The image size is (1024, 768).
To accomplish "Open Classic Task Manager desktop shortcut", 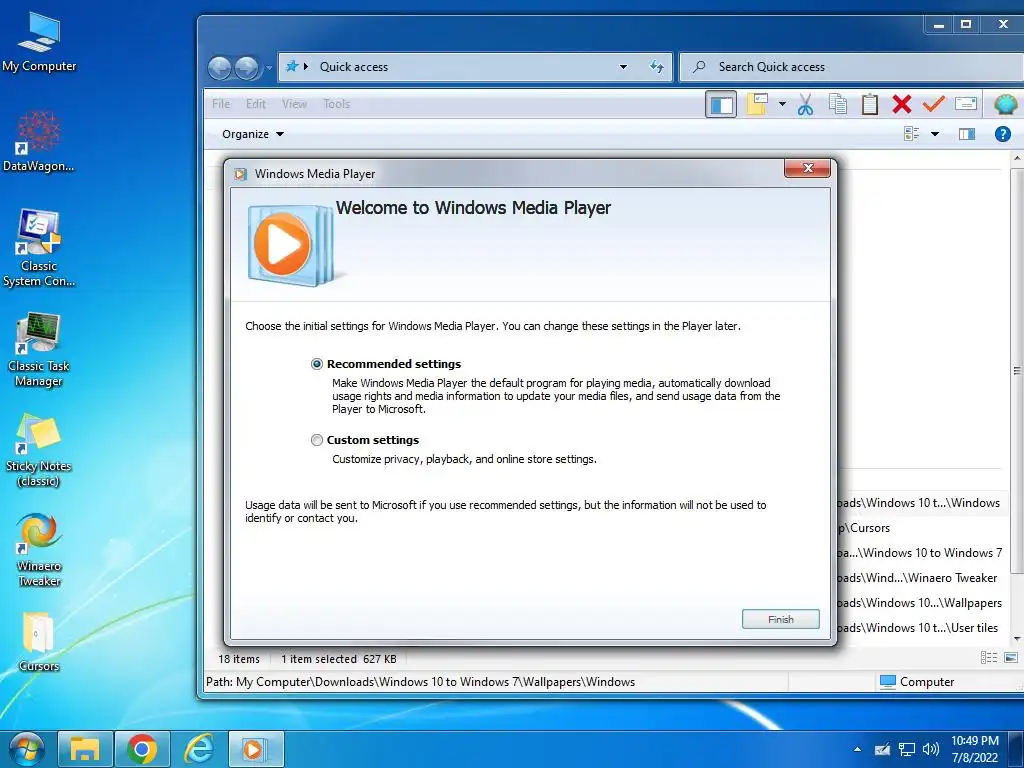I will (39, 350).
